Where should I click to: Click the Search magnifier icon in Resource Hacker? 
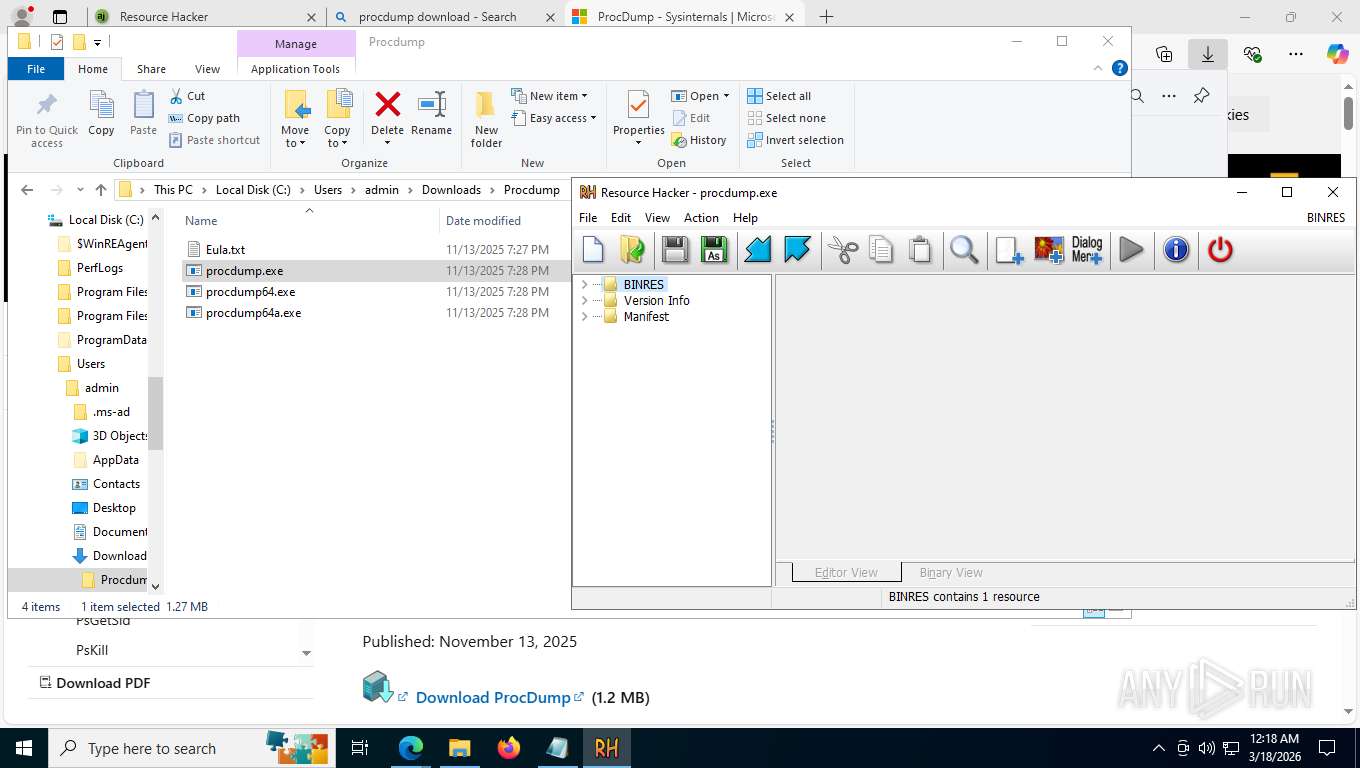(x=964, y=250)
